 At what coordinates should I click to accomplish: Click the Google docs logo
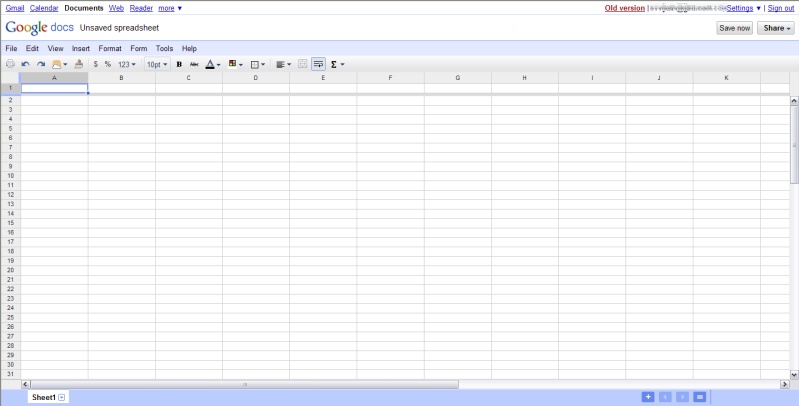click(40, 28)
